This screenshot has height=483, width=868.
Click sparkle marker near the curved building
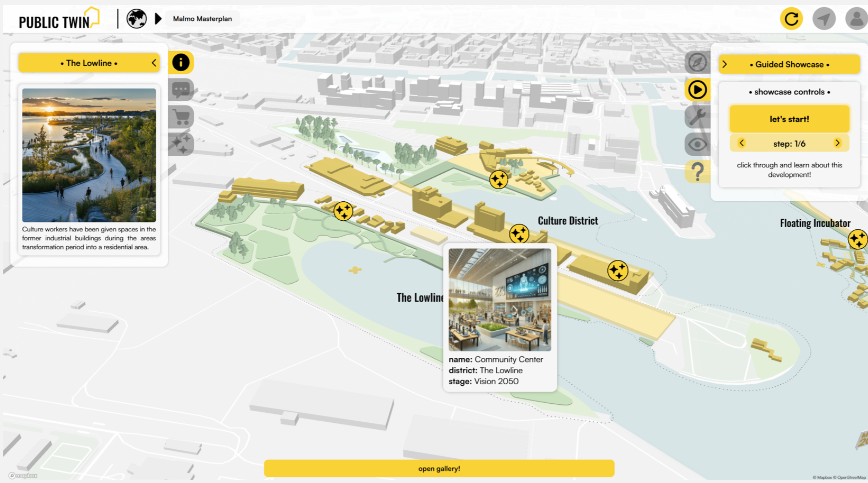coord(498,179)
